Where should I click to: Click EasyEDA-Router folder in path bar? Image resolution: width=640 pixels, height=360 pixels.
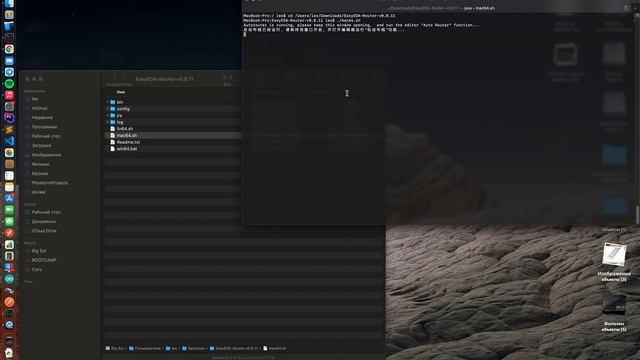click(x=233, y=348)
